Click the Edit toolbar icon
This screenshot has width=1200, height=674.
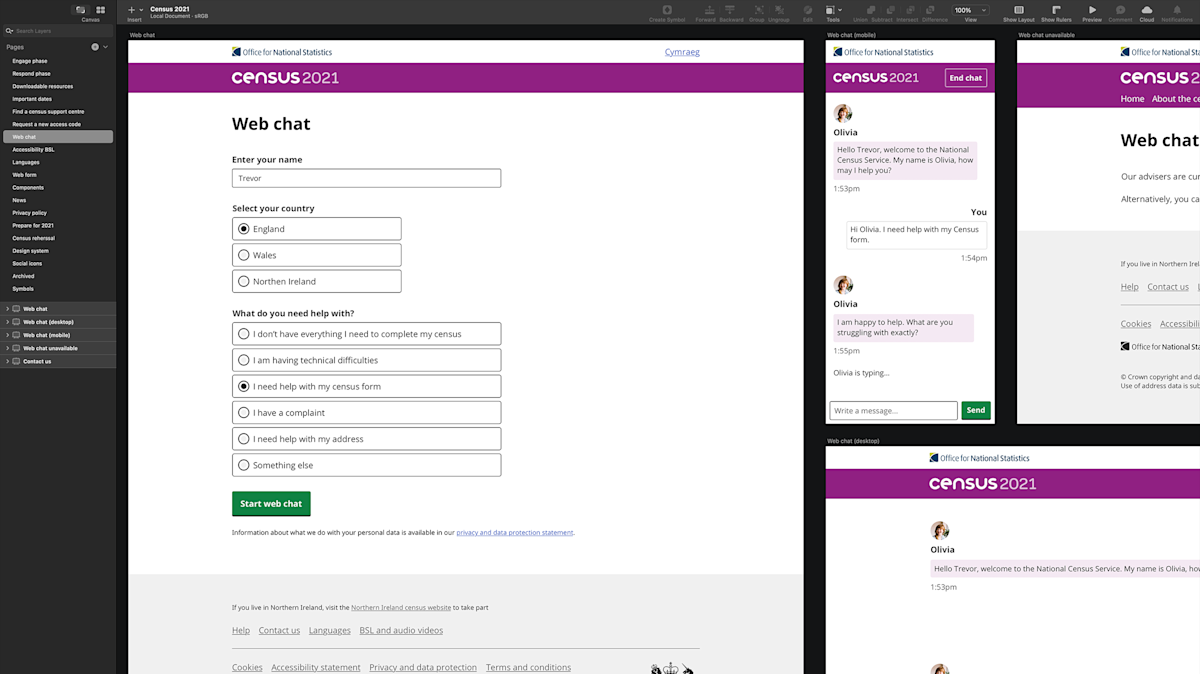click(x=808, y=9)
